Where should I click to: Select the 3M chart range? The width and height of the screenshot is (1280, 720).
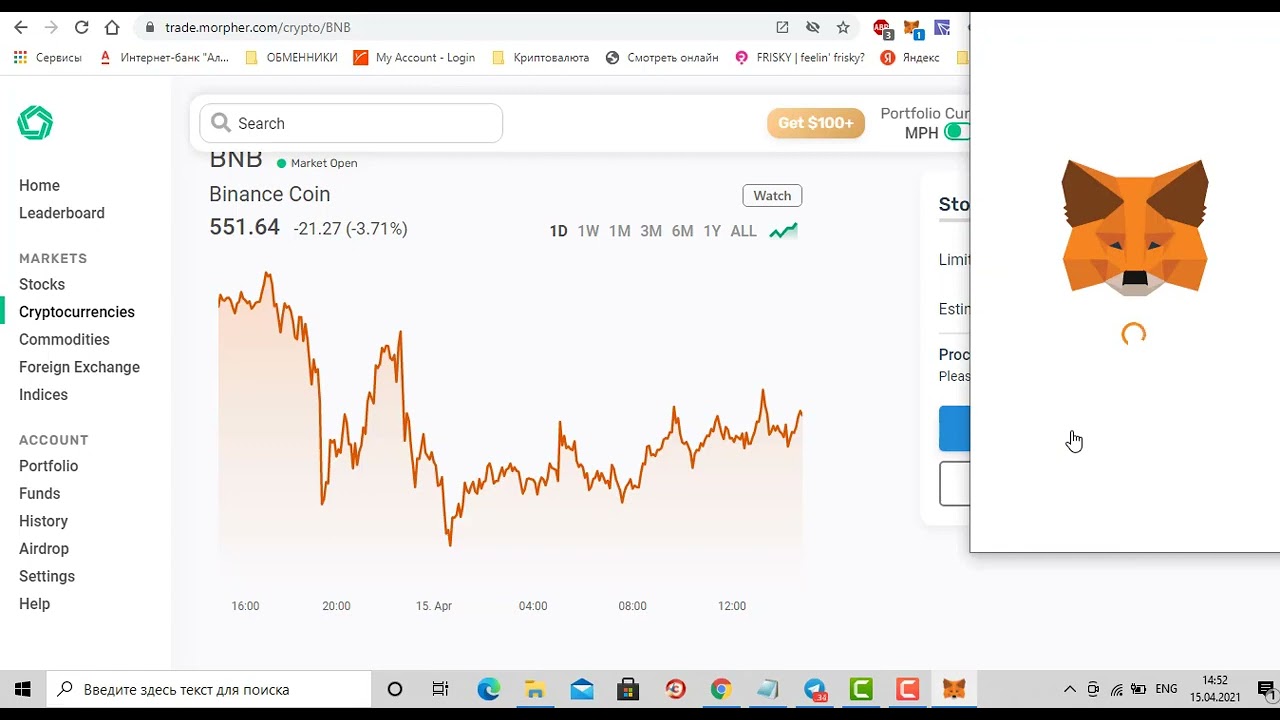coord(651,231)
